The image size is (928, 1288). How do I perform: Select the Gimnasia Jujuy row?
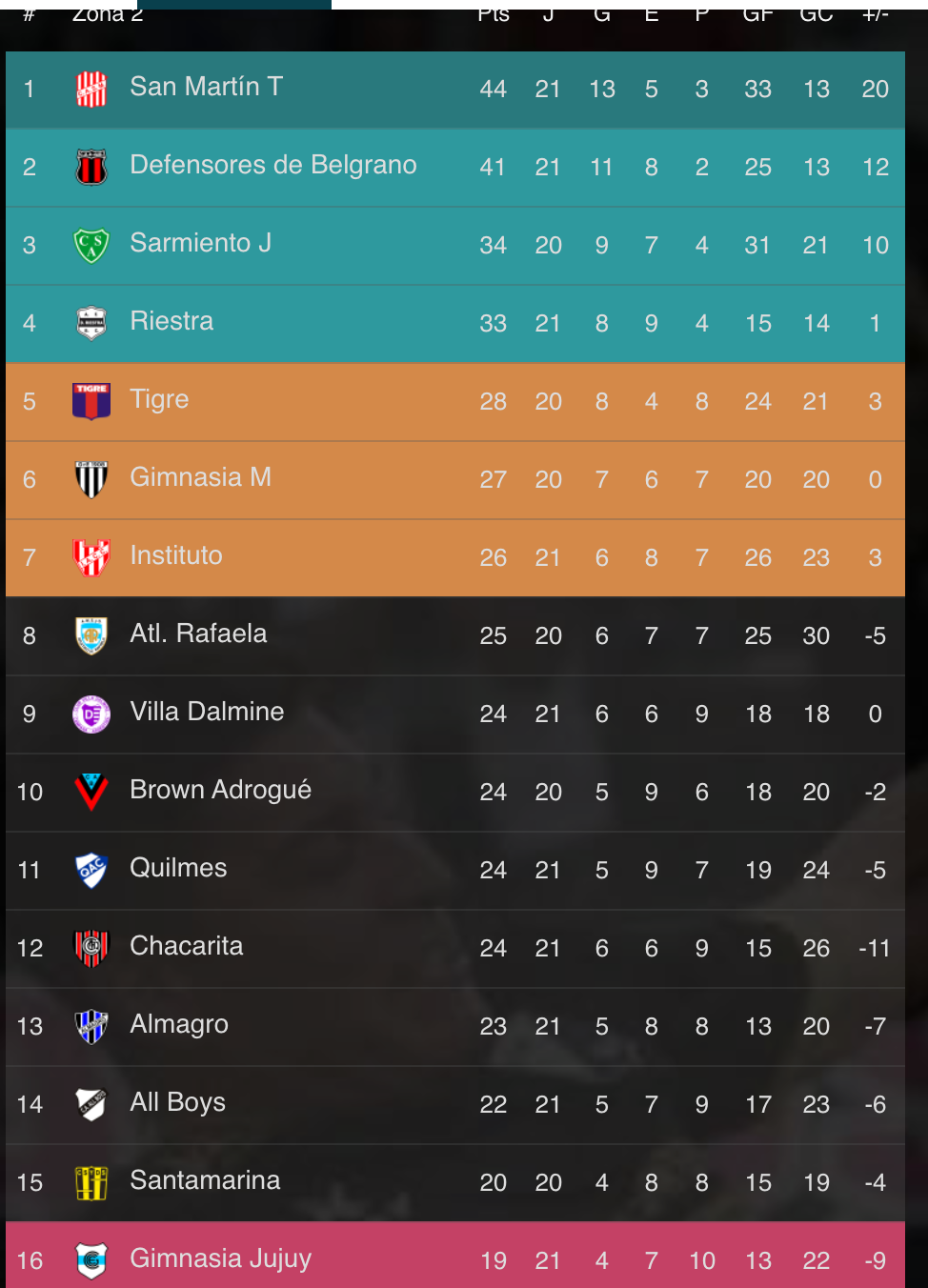pos(455,1256)
